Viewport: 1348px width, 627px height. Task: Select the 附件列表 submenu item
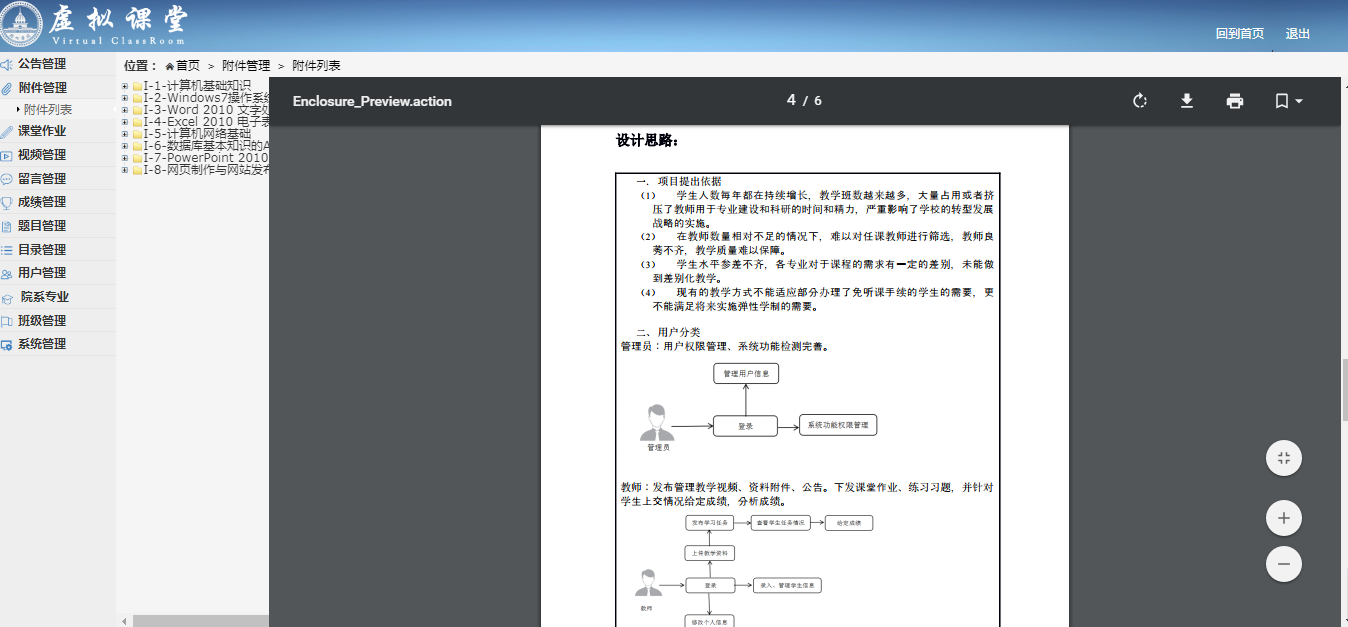[x=48, y=110]
